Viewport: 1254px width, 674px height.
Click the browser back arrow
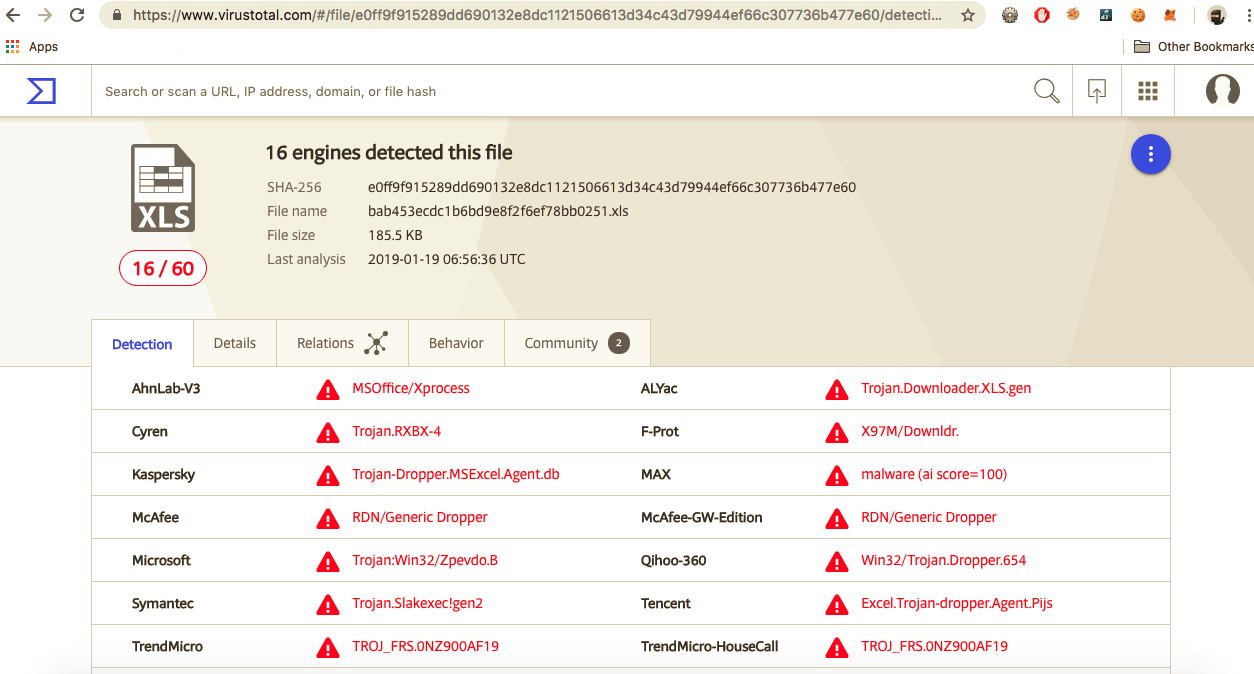point(14,15)
